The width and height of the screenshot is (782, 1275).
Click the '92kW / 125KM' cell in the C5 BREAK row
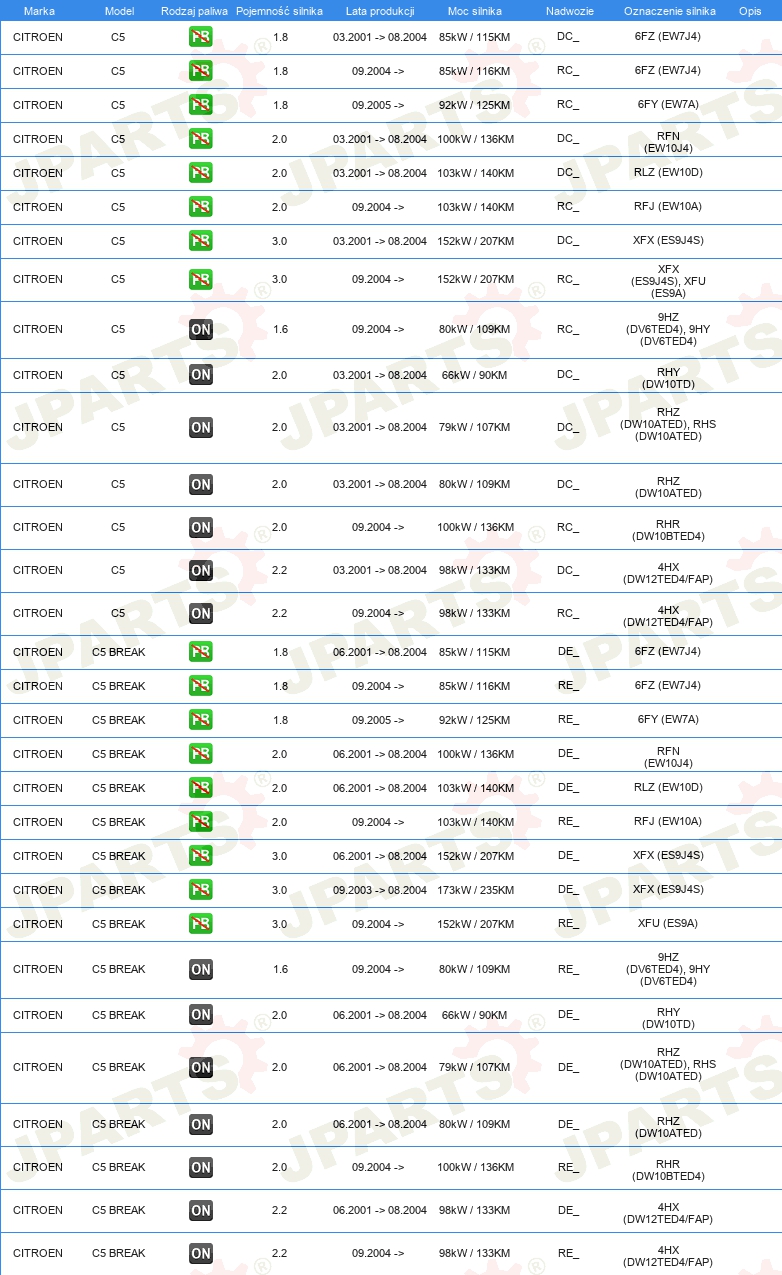[474, 720]
